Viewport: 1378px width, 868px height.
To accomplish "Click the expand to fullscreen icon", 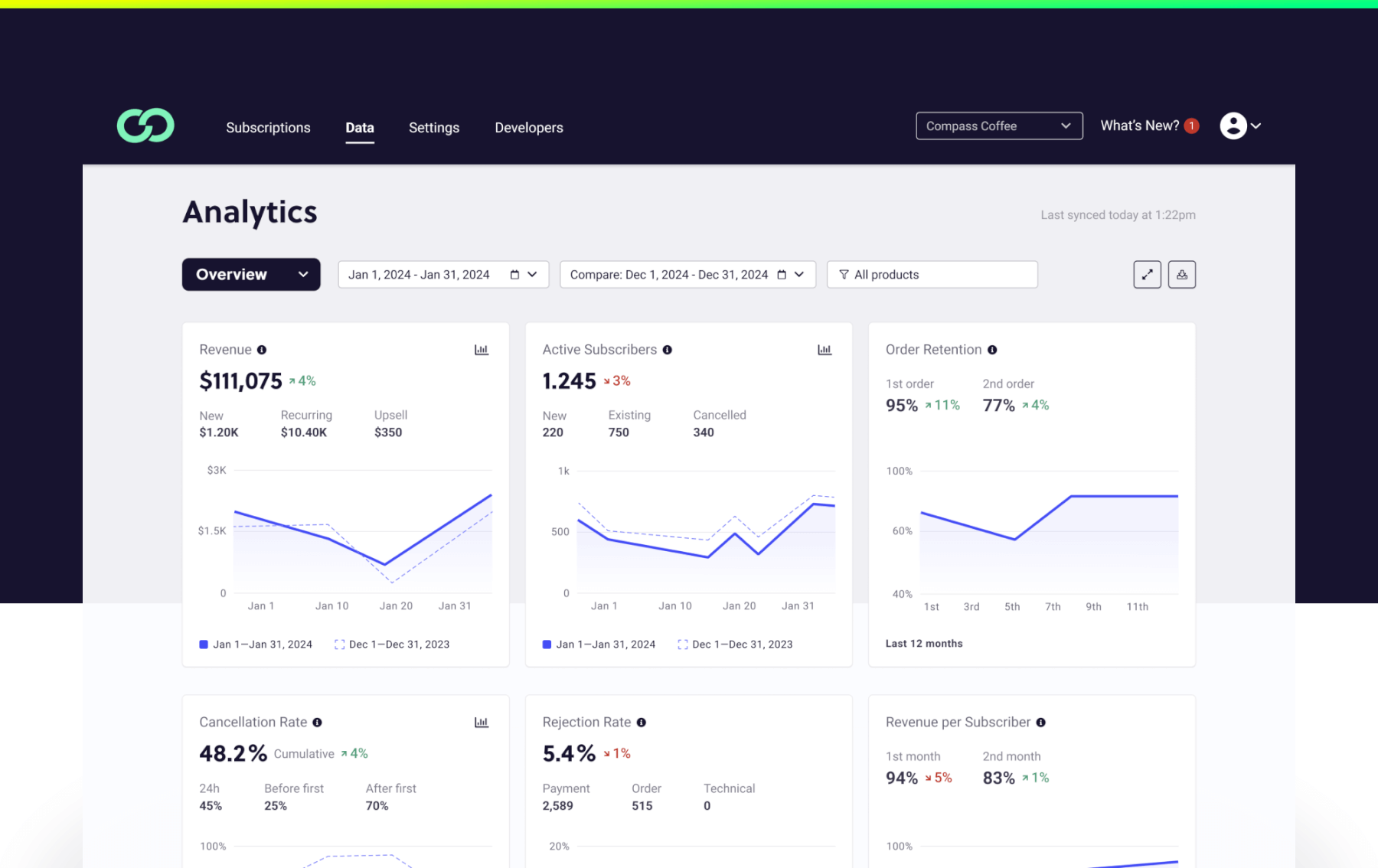I will click(1147, 274).
